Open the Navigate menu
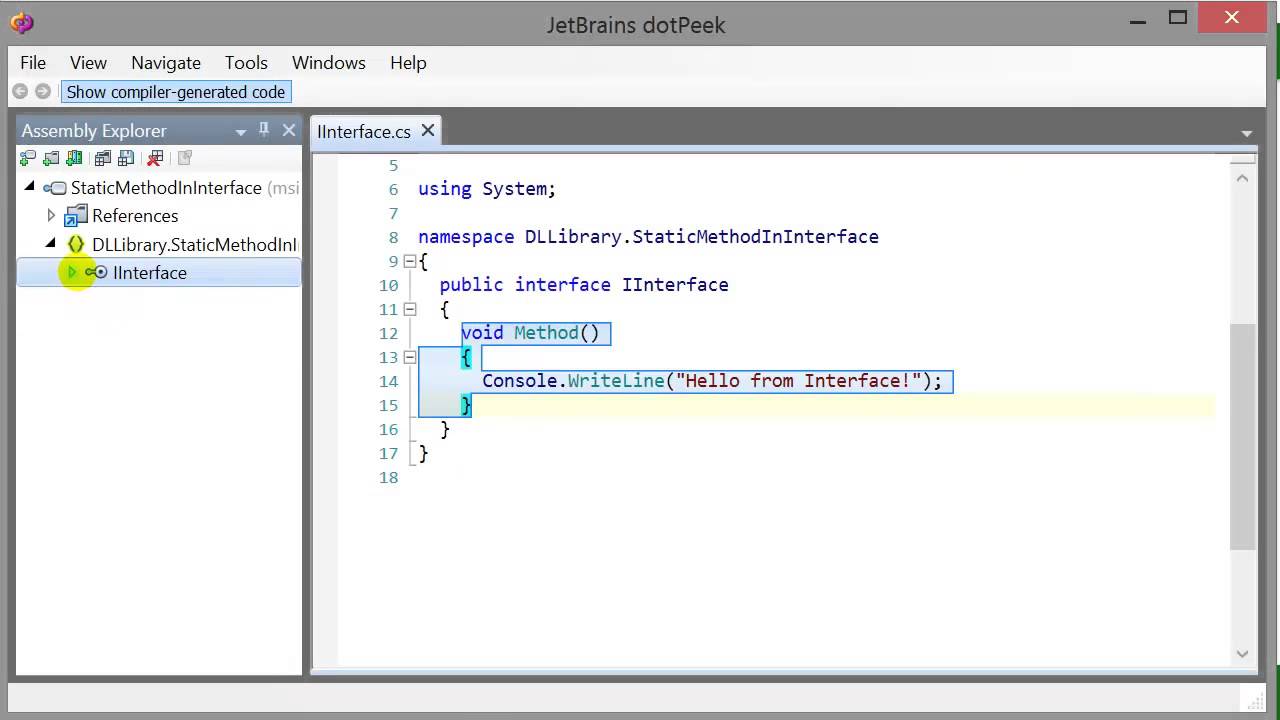This screenshot has width=1280, height=720. point(166,62)
